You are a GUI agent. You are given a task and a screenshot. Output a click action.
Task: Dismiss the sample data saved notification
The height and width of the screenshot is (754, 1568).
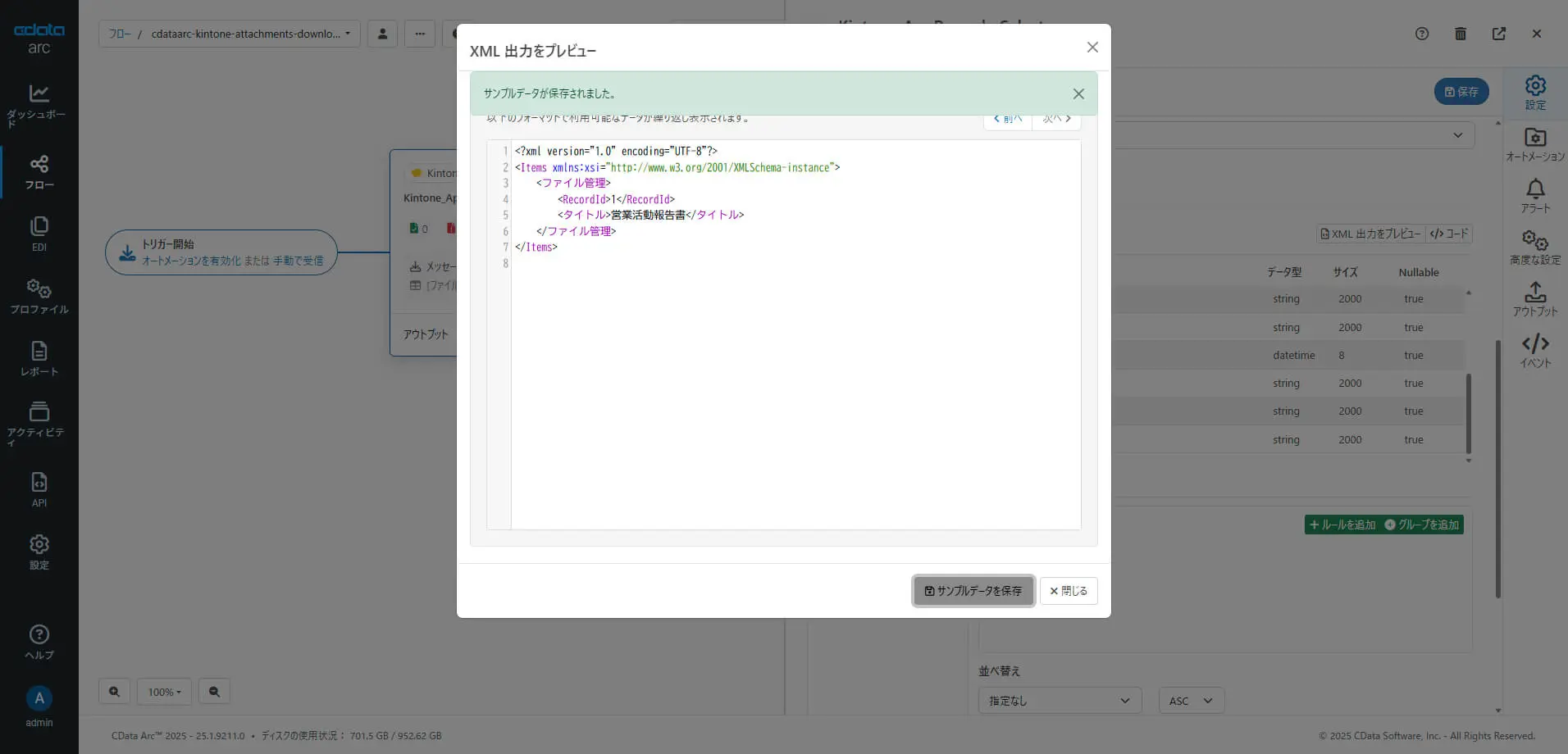pyautogui.click(x=1078, y=93)
